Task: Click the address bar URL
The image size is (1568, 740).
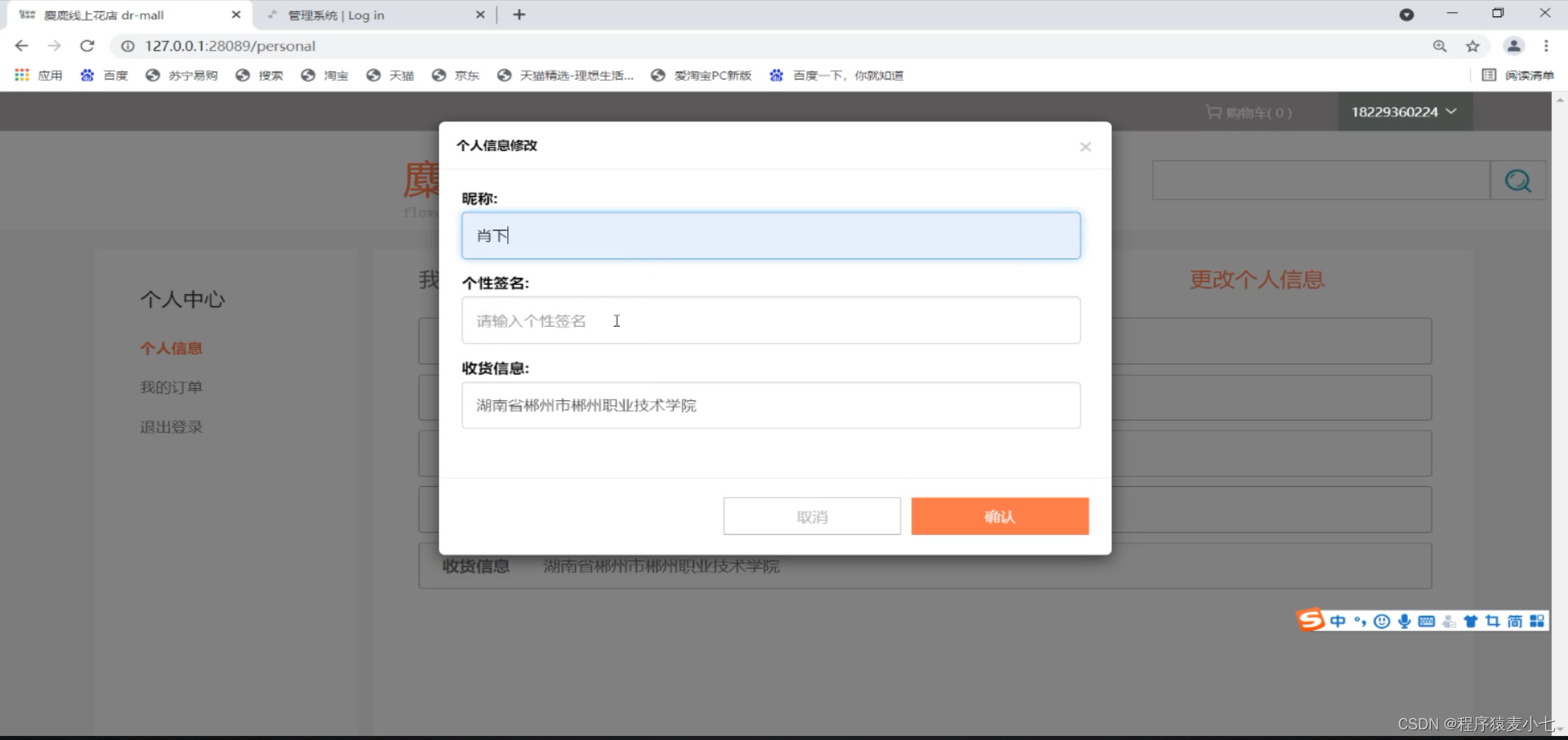Action: (x=230, y=46)
